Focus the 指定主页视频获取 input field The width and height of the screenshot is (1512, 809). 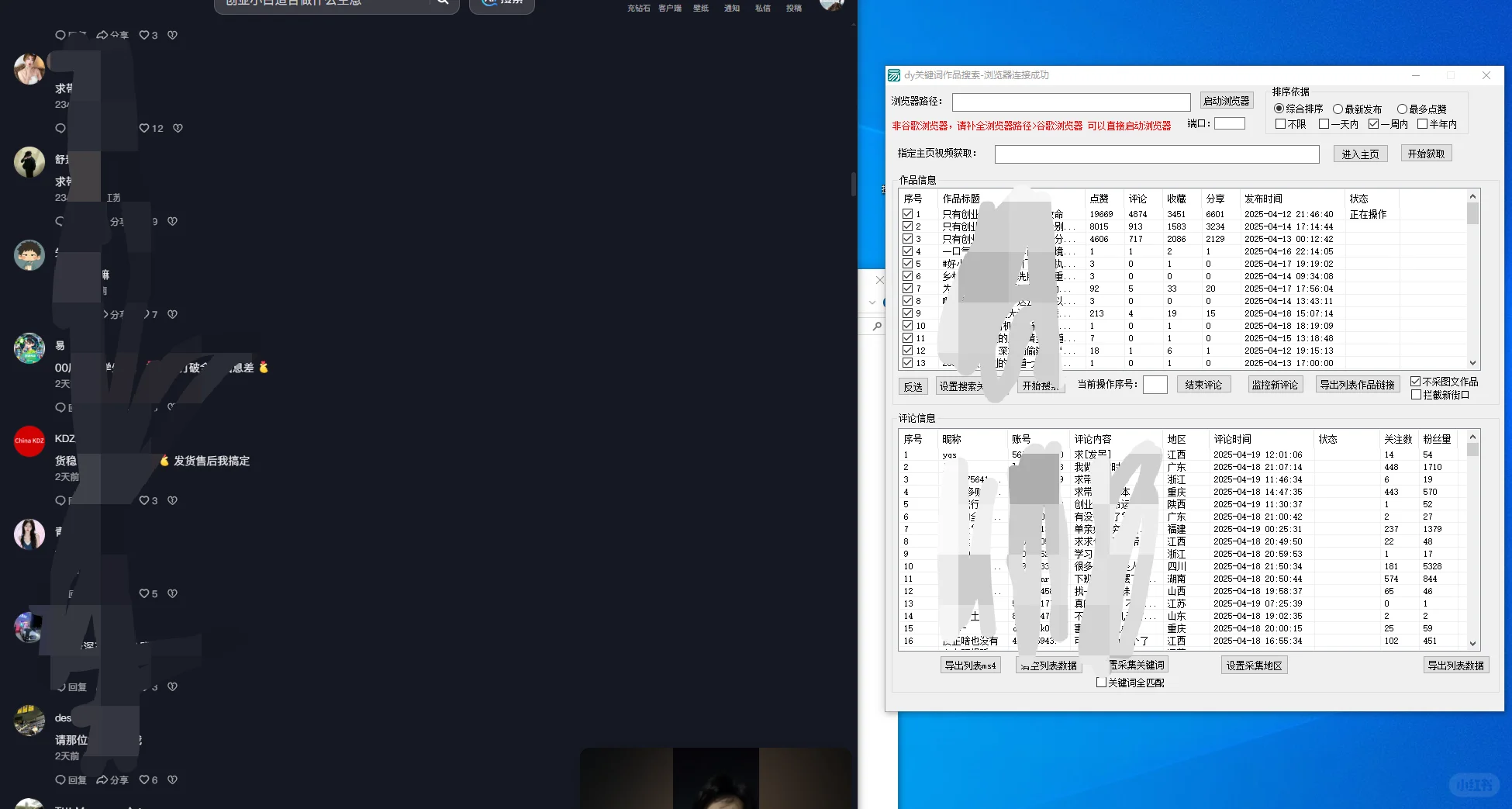(1157, 154)
